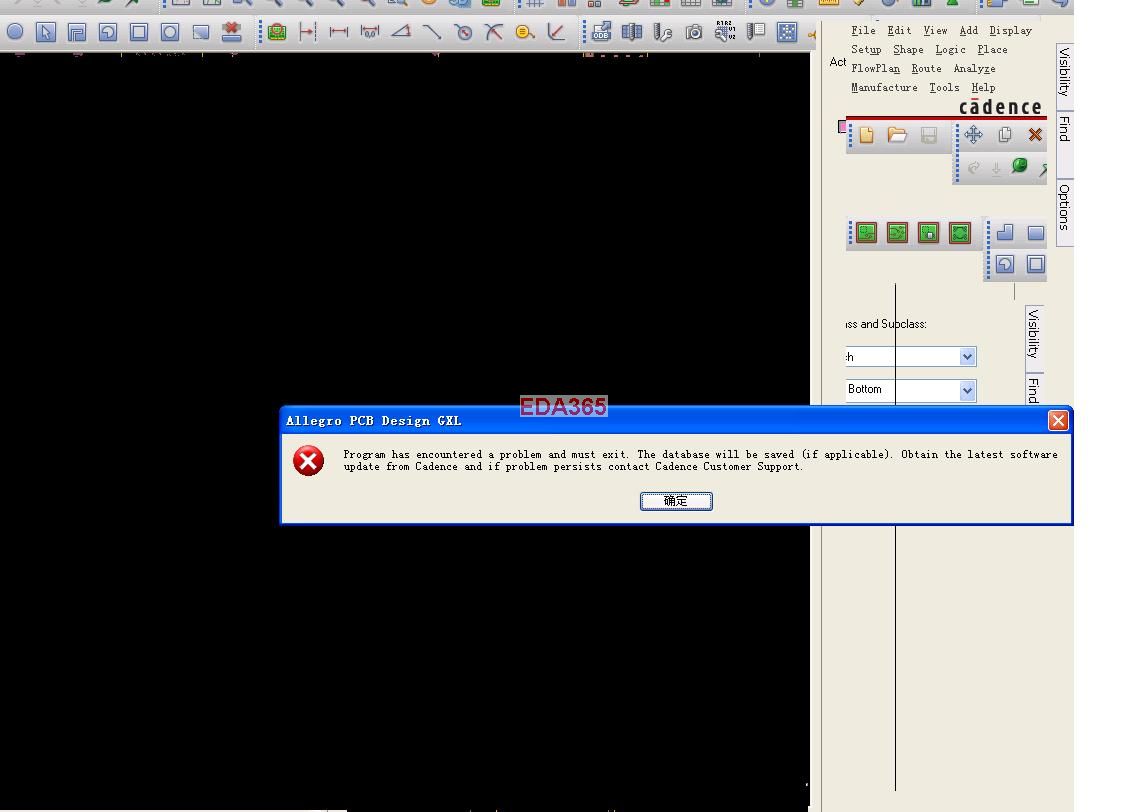Select the red dimension tool with arrowhead
Image resolution: width=1129 pixels, height=812 pixels.
(x=307, y=32)
